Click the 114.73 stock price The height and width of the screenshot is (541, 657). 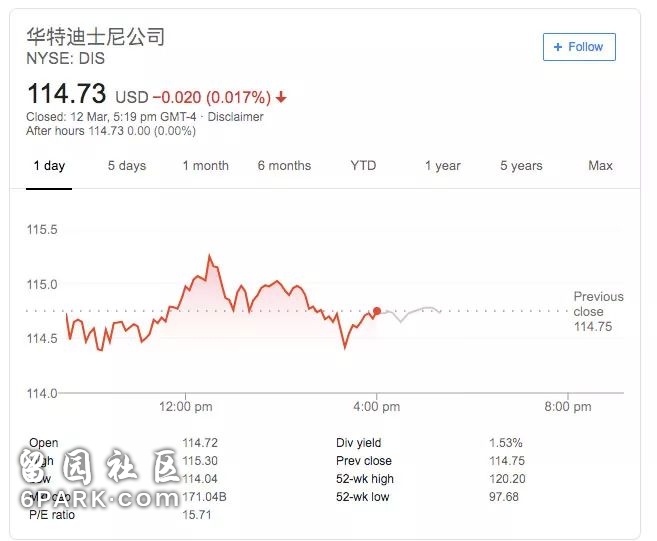point(66,94)
